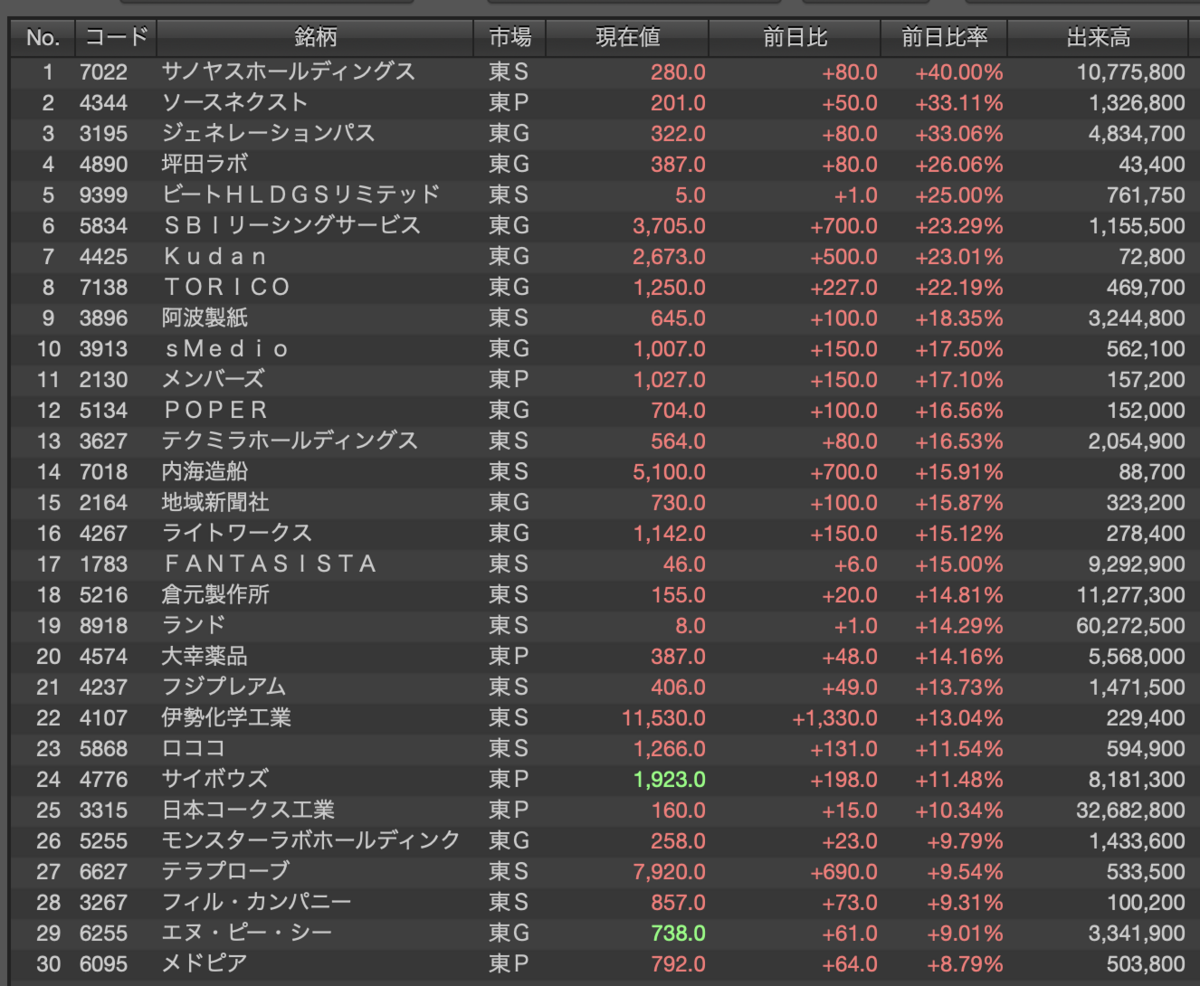Sort by the 現在値 column header
This screenshot has width=1200, height=986.
627,38
